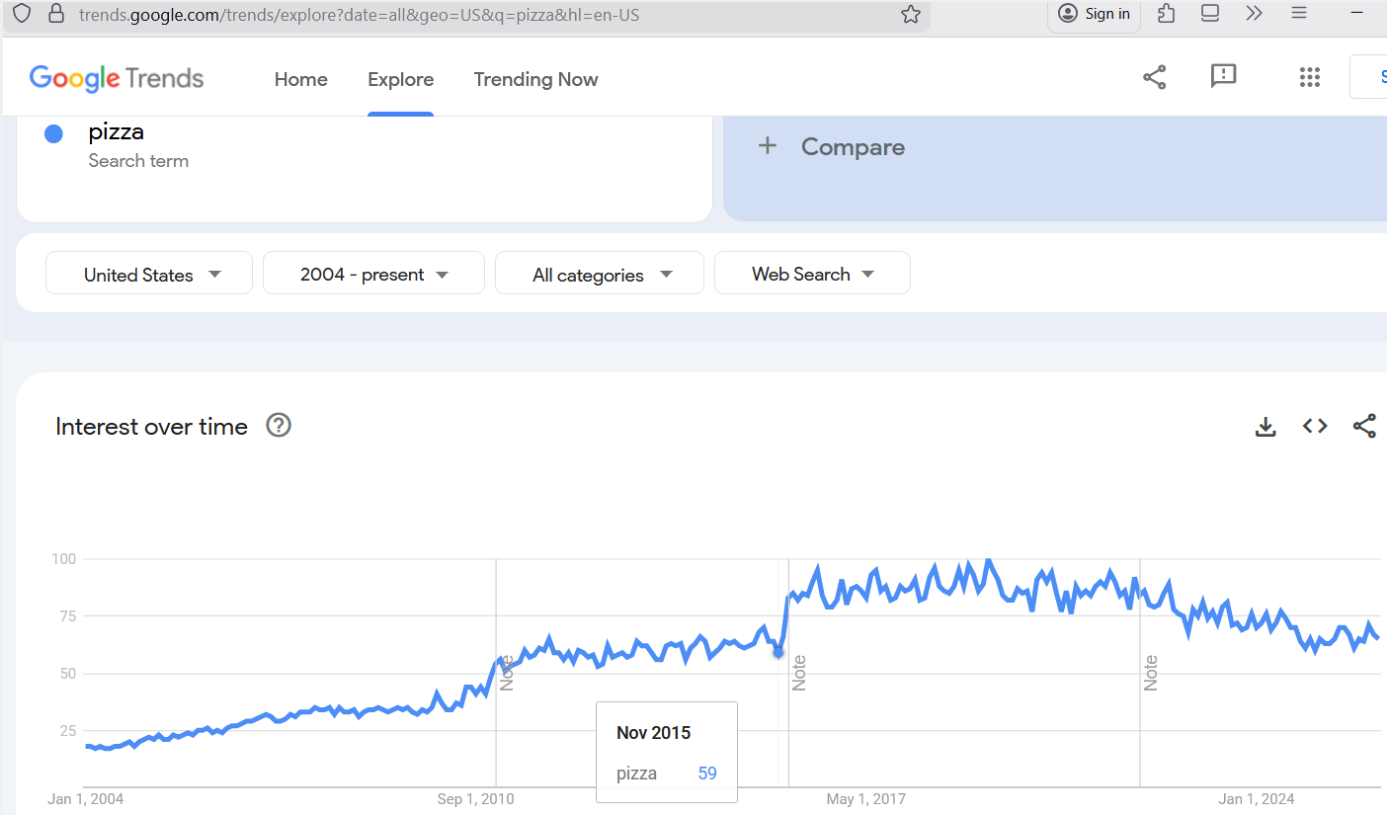Click the Sign in account button
1387x815 pixels.
point(1094,14)
